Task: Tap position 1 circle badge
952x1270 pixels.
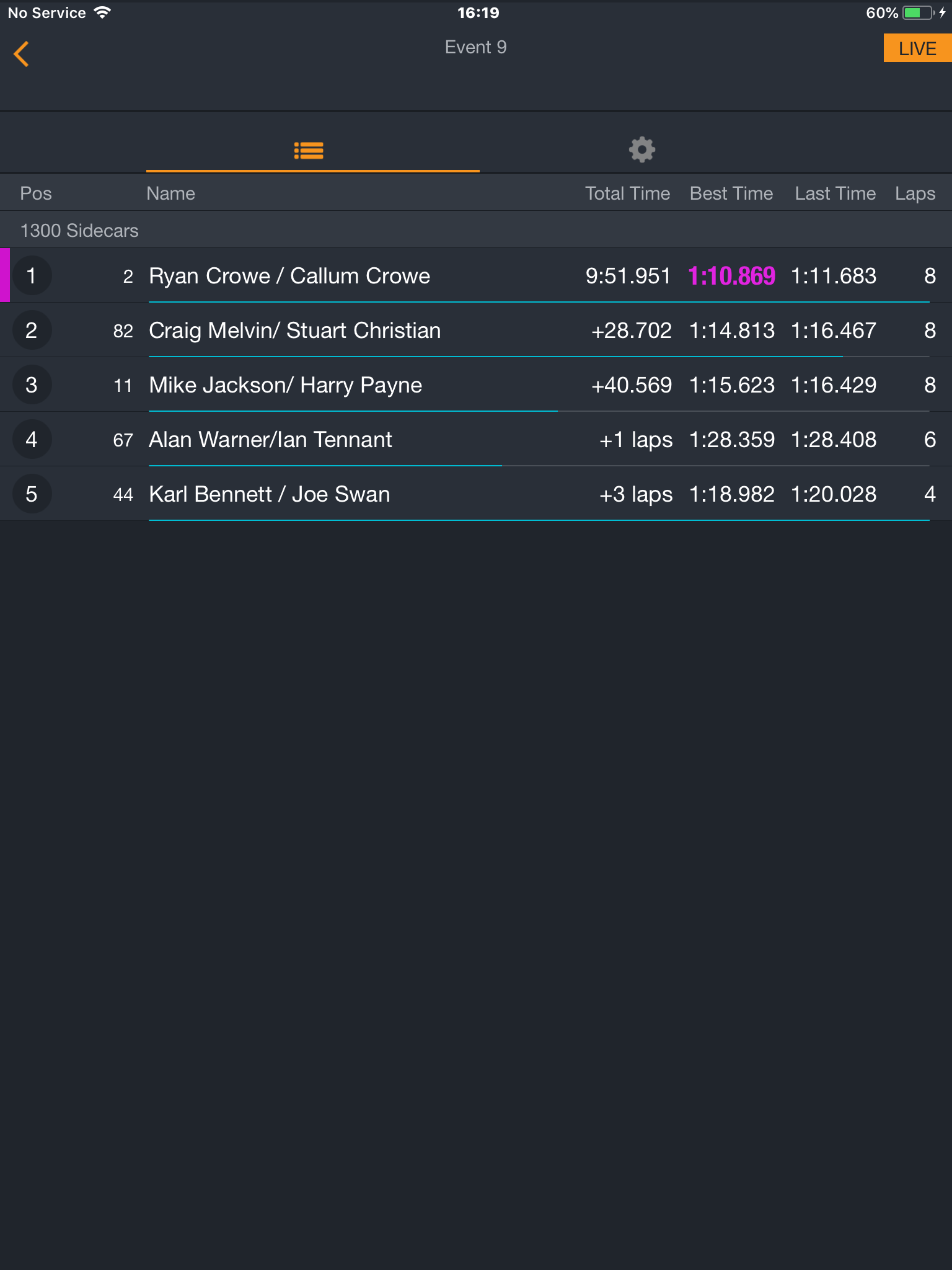Action: [32, 275]
